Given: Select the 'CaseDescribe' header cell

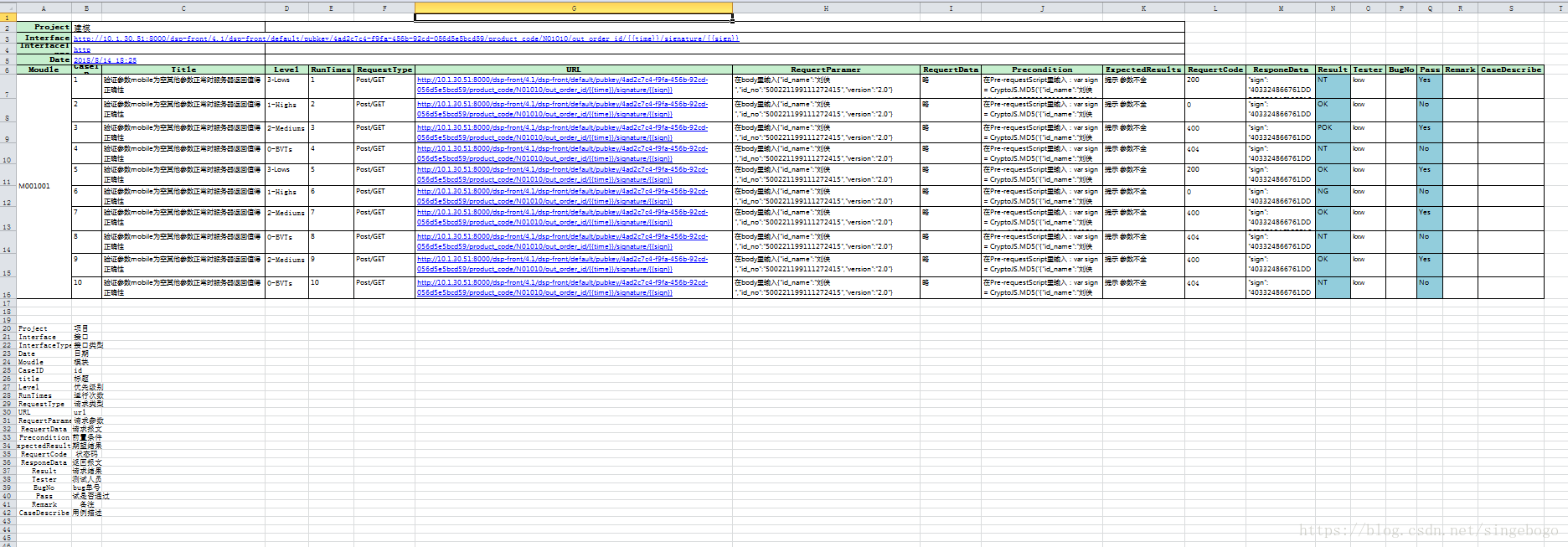Looking at the screenshot, I should tap(1511, 70).
